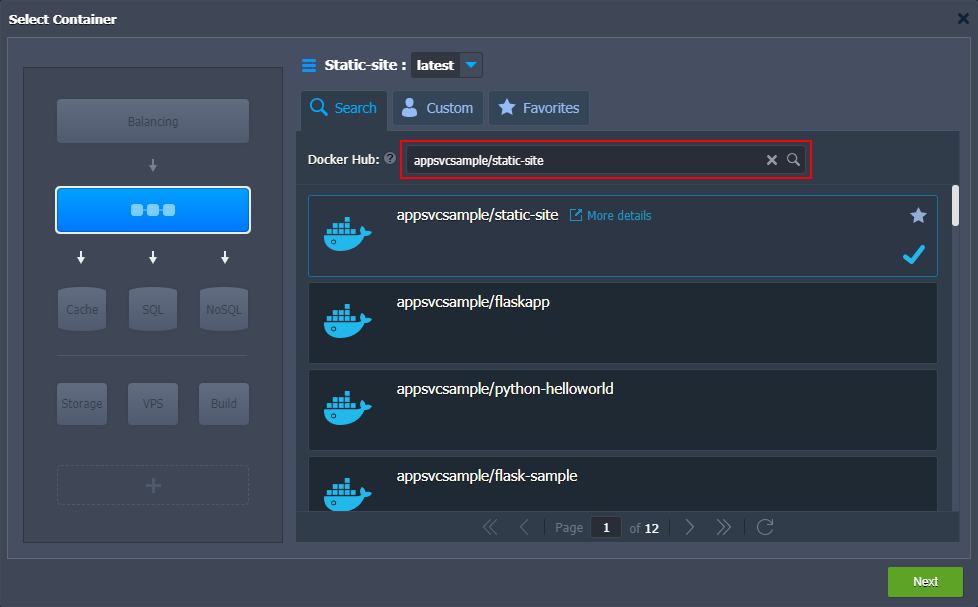Image resolution: width=978 pixels, height=607 pixels.
Task: Select the highlighted application server block
Action: coord(153,210)
